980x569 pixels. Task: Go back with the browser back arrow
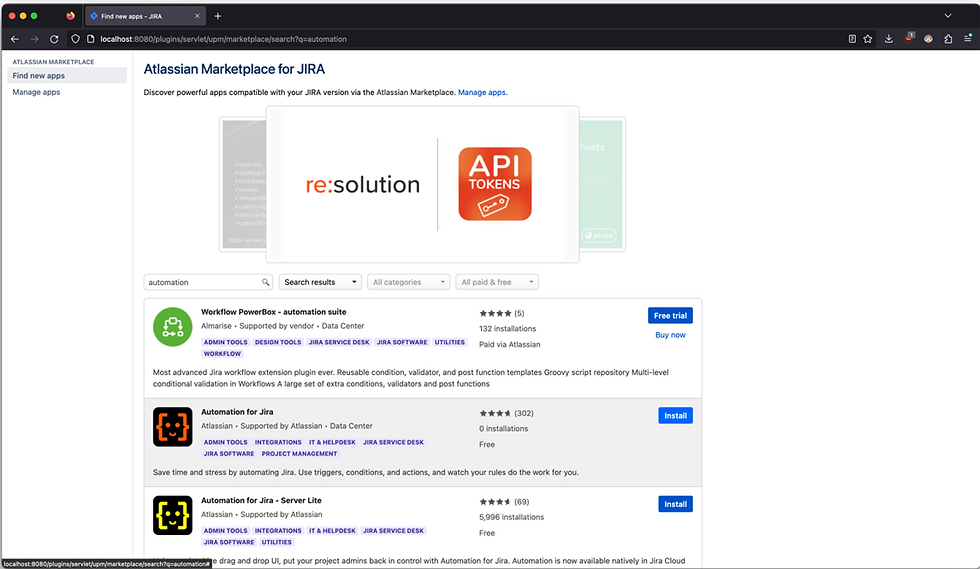pyautogui.click(x=15, y=39)
